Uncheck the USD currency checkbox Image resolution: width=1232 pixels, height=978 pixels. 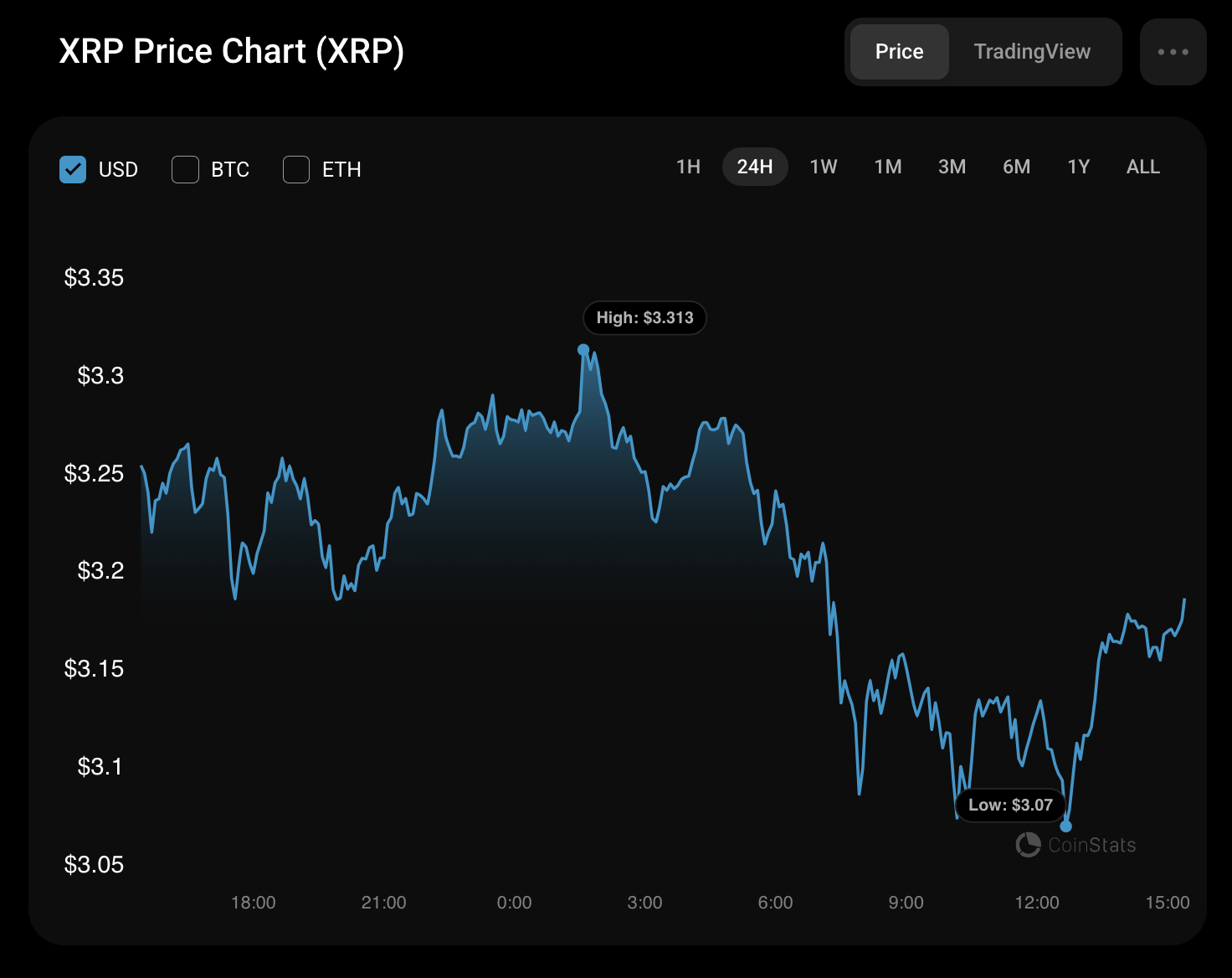pos(73,169)
